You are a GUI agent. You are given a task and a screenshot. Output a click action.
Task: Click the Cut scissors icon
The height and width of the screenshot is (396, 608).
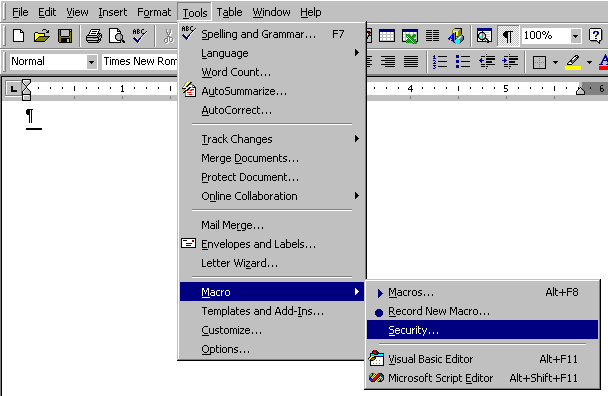(x=168, y=36)
